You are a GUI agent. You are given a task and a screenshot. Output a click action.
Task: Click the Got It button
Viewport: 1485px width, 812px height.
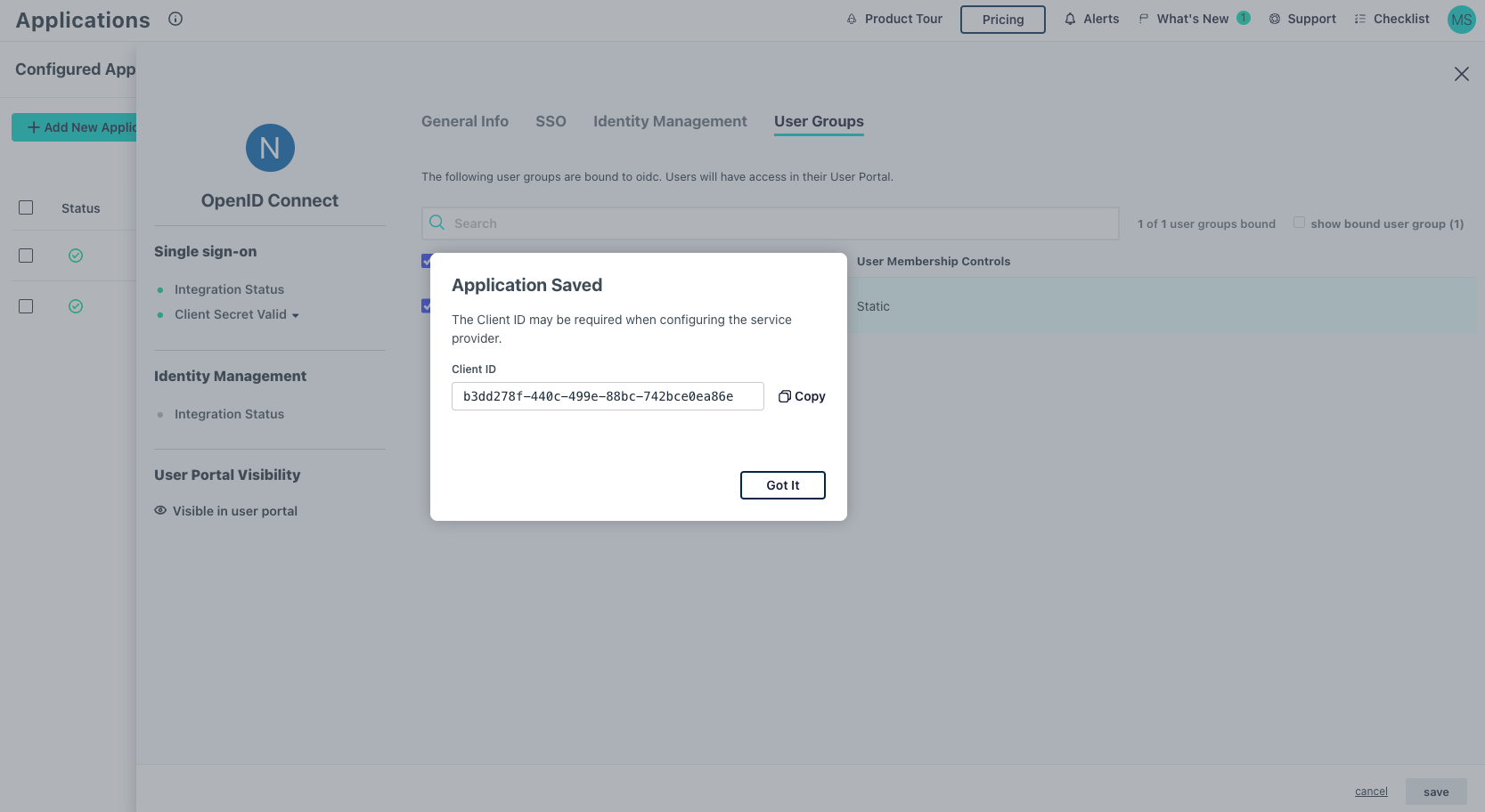point(782,485)
